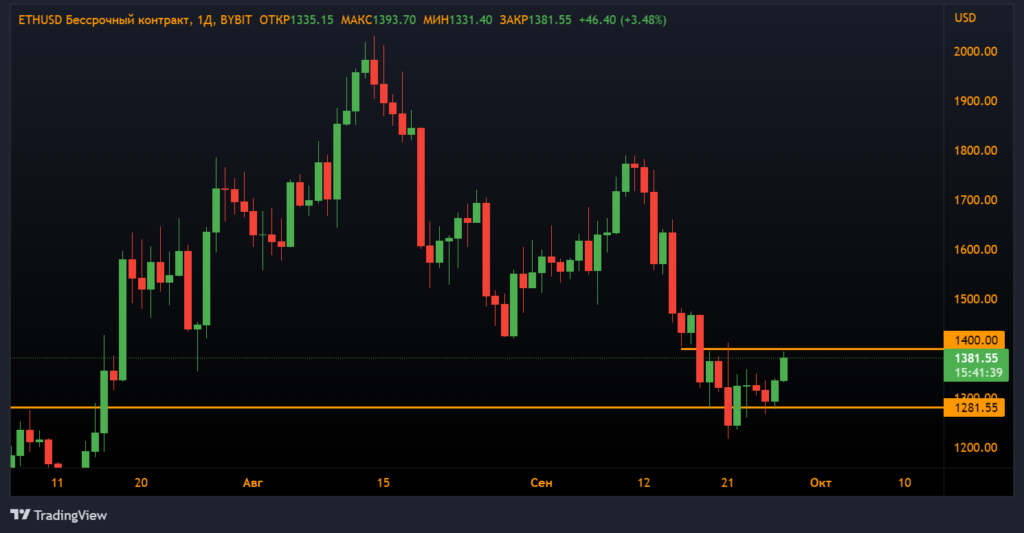Click the Авг date axis label
Screen dimensions: 1024x533
(x=253, y=483)
